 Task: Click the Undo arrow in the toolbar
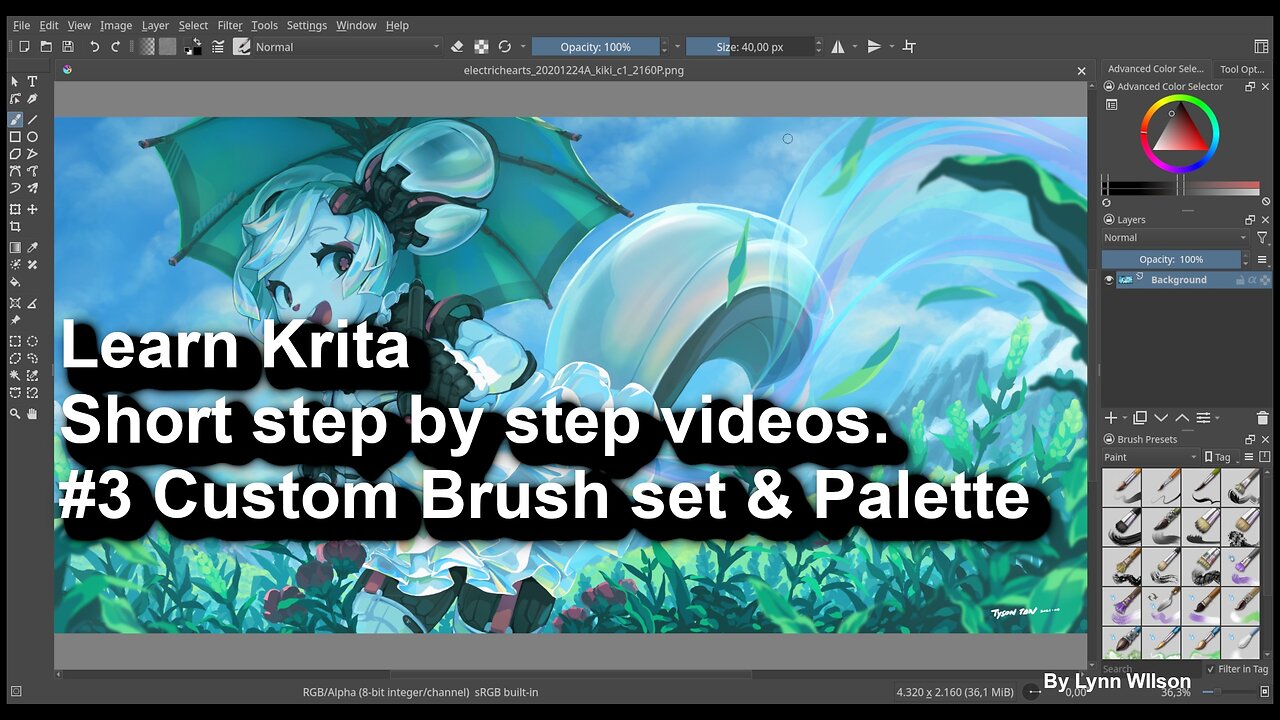click(x=94, y=46)
